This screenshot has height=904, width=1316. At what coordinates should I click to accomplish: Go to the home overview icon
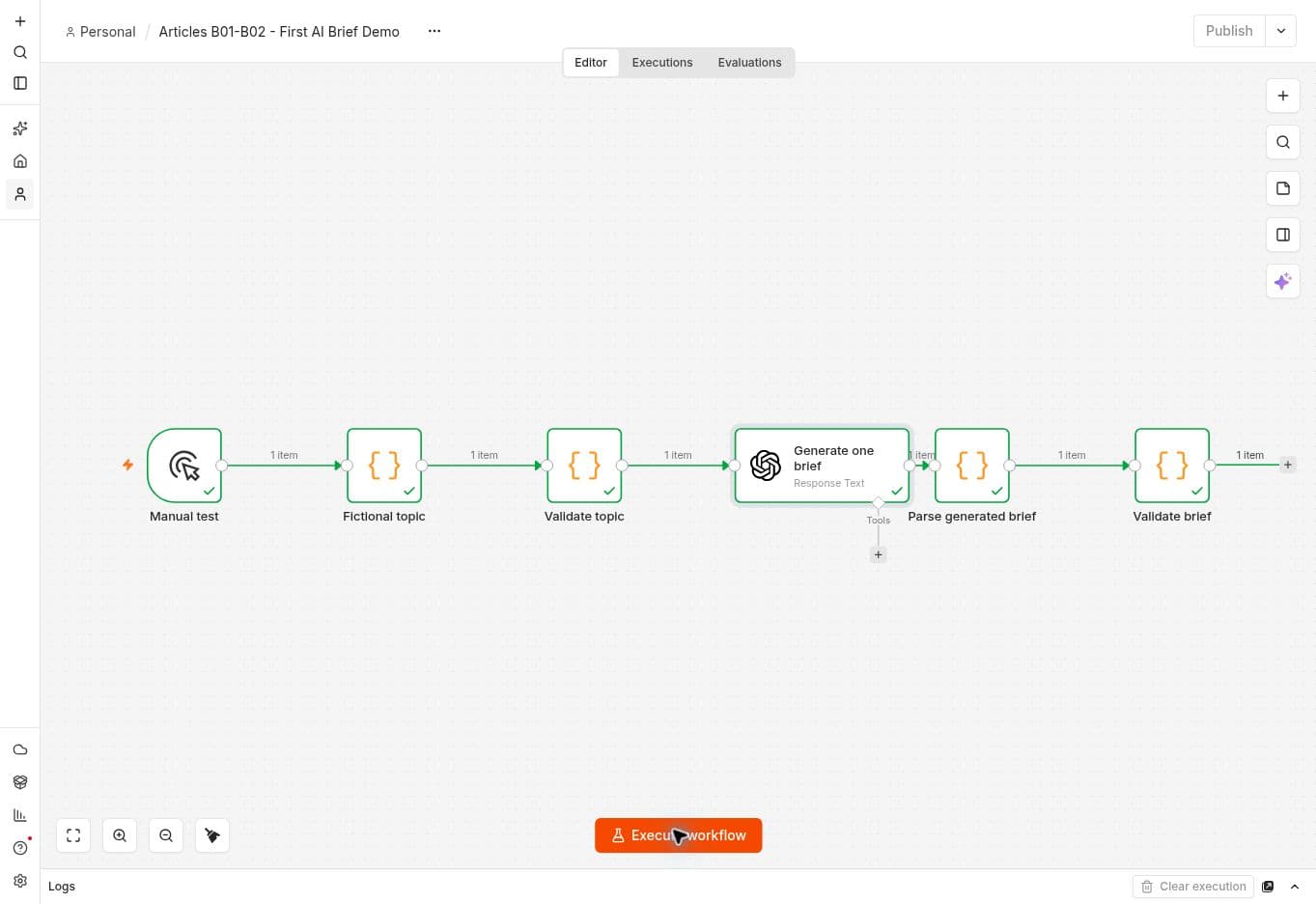(x=20, y=161)
